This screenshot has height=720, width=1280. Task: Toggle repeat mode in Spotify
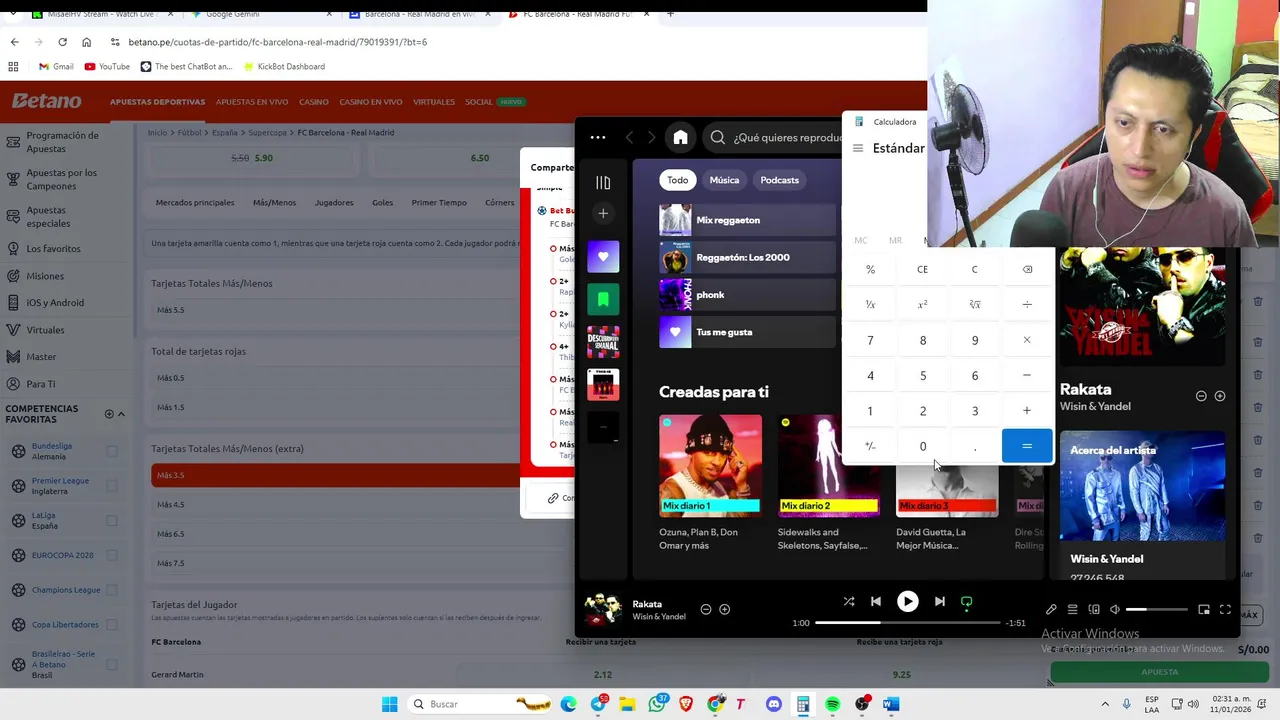pos(966,602)
